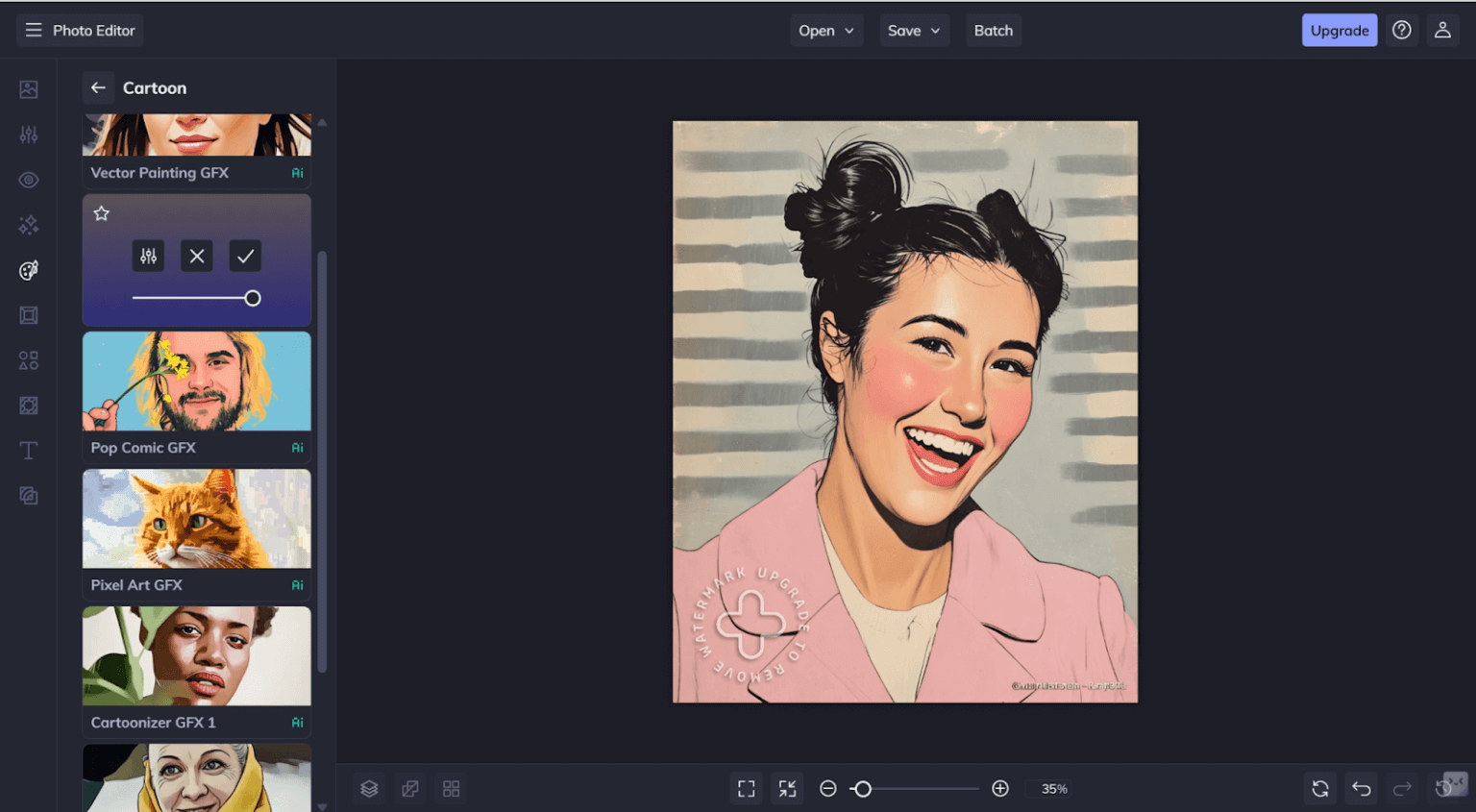1476x812 pixels.
Task: Open effect settings sliders icon
Action: coord(148,256)
